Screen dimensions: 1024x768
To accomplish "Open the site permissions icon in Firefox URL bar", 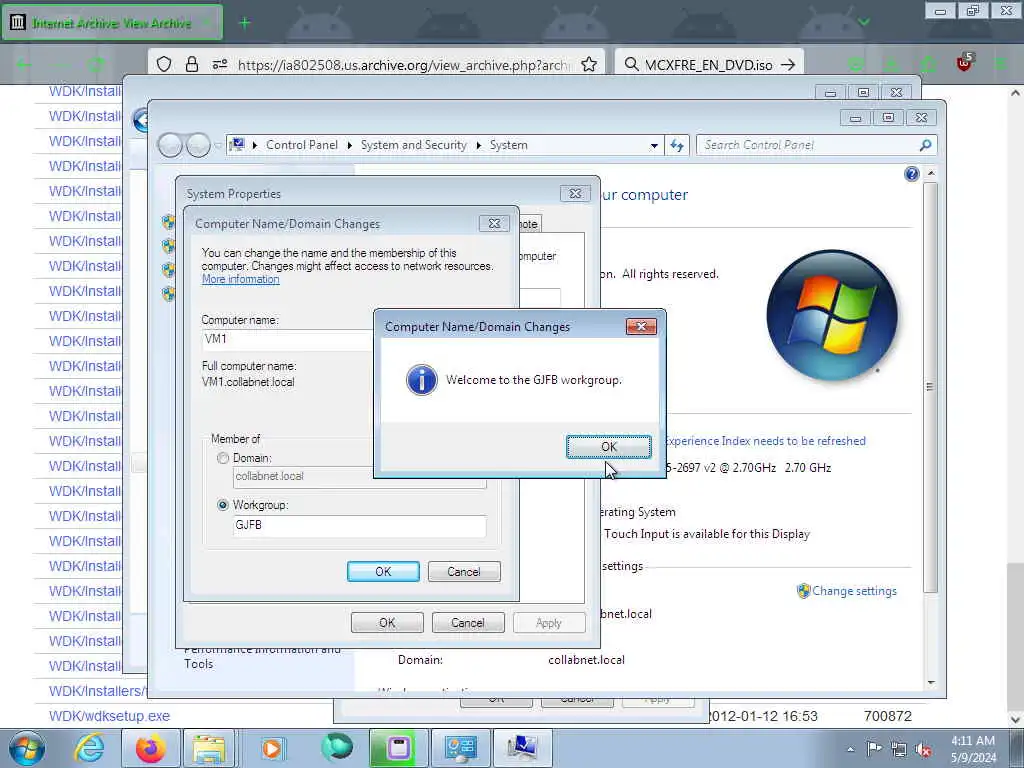I will click(x=220, y=64).
